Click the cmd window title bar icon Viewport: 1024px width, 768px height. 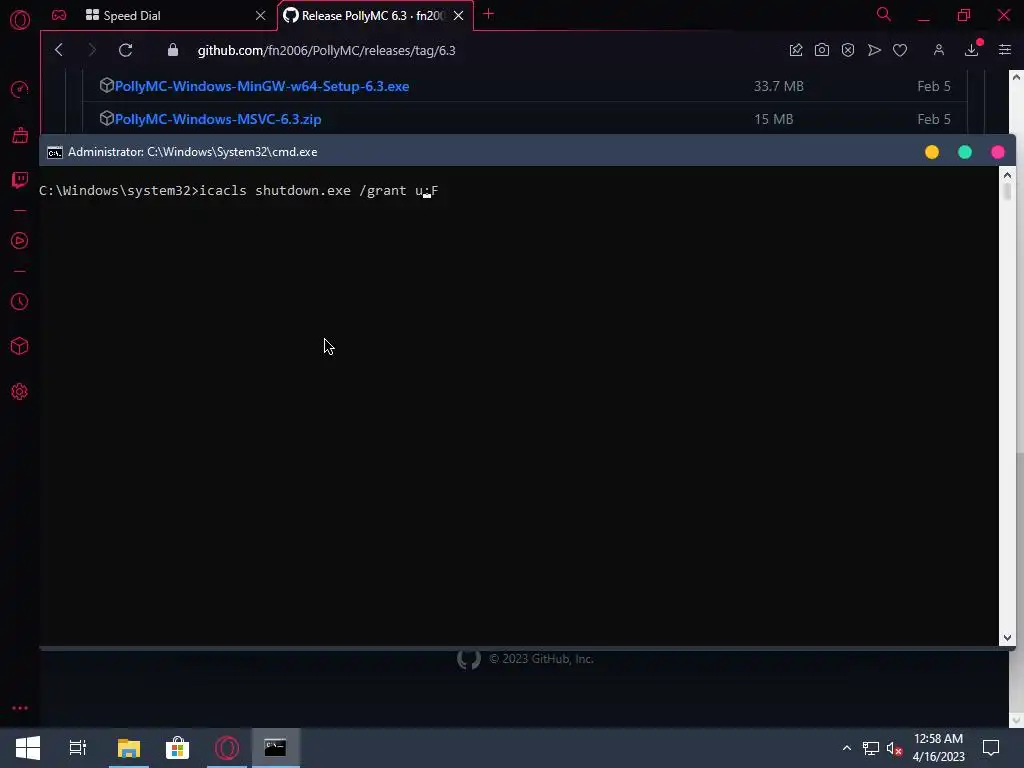55,152
